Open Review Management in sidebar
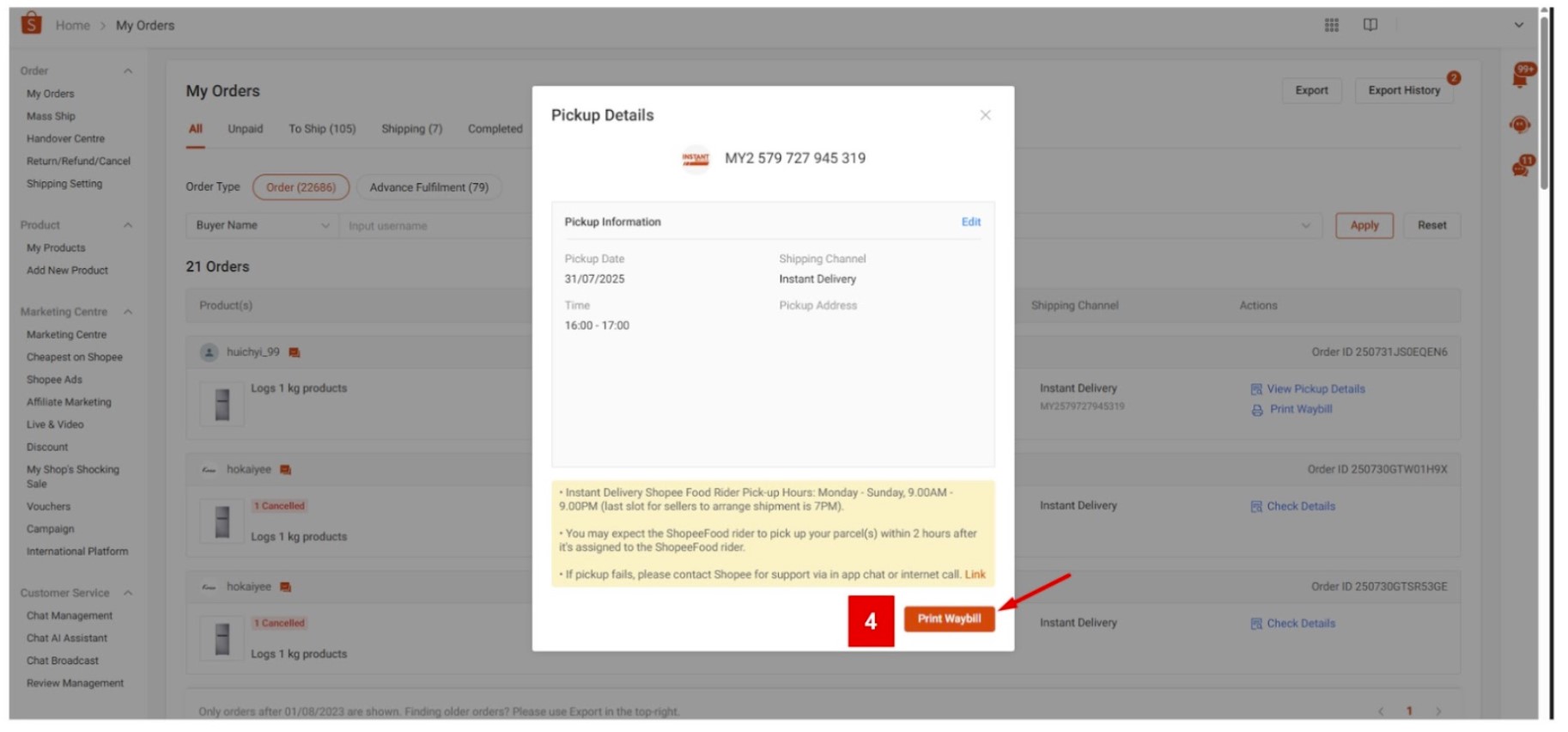 click(75, 684)
